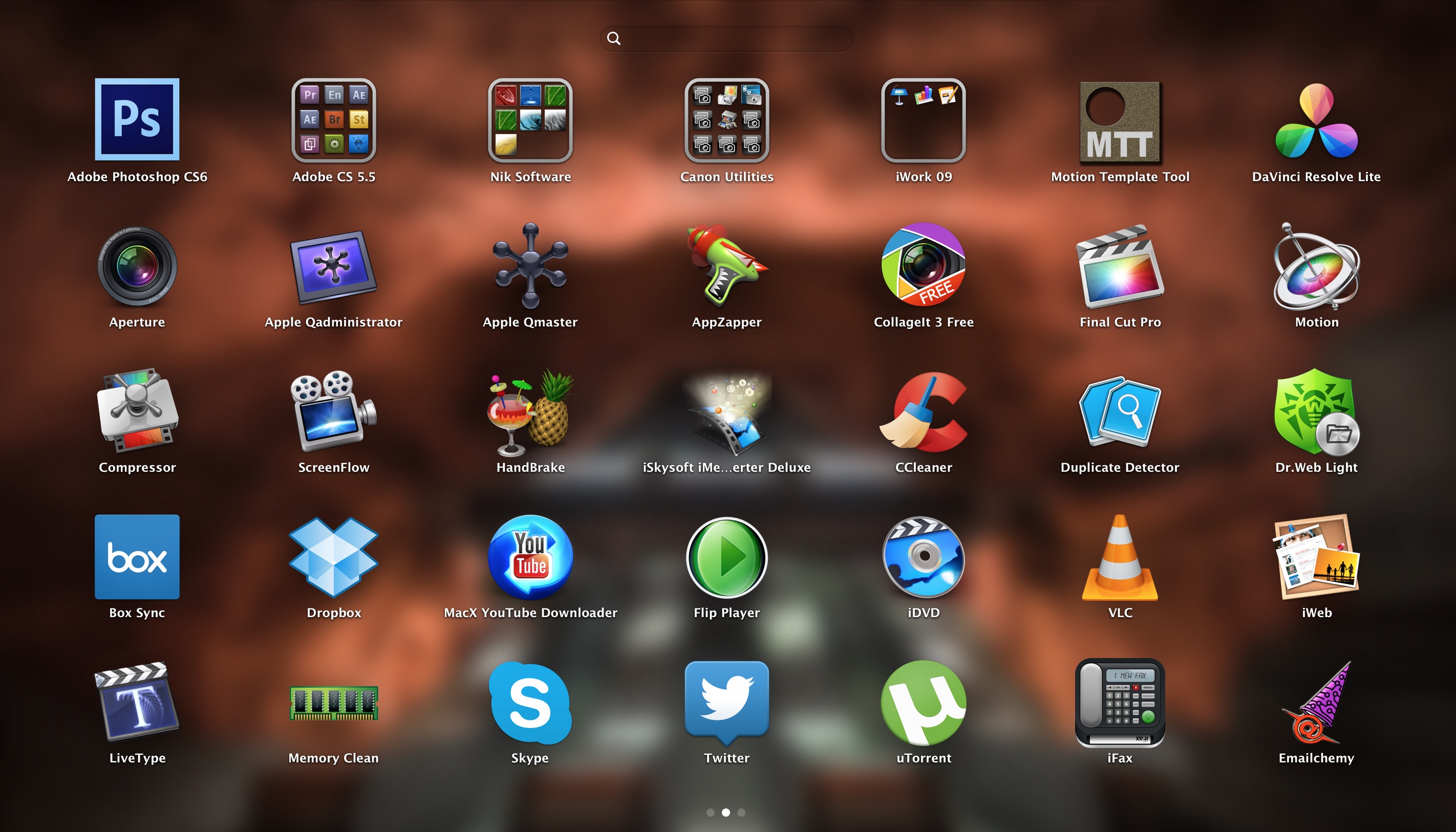Launch iDVD
1456x832 pixels.
tap(923, 557)
